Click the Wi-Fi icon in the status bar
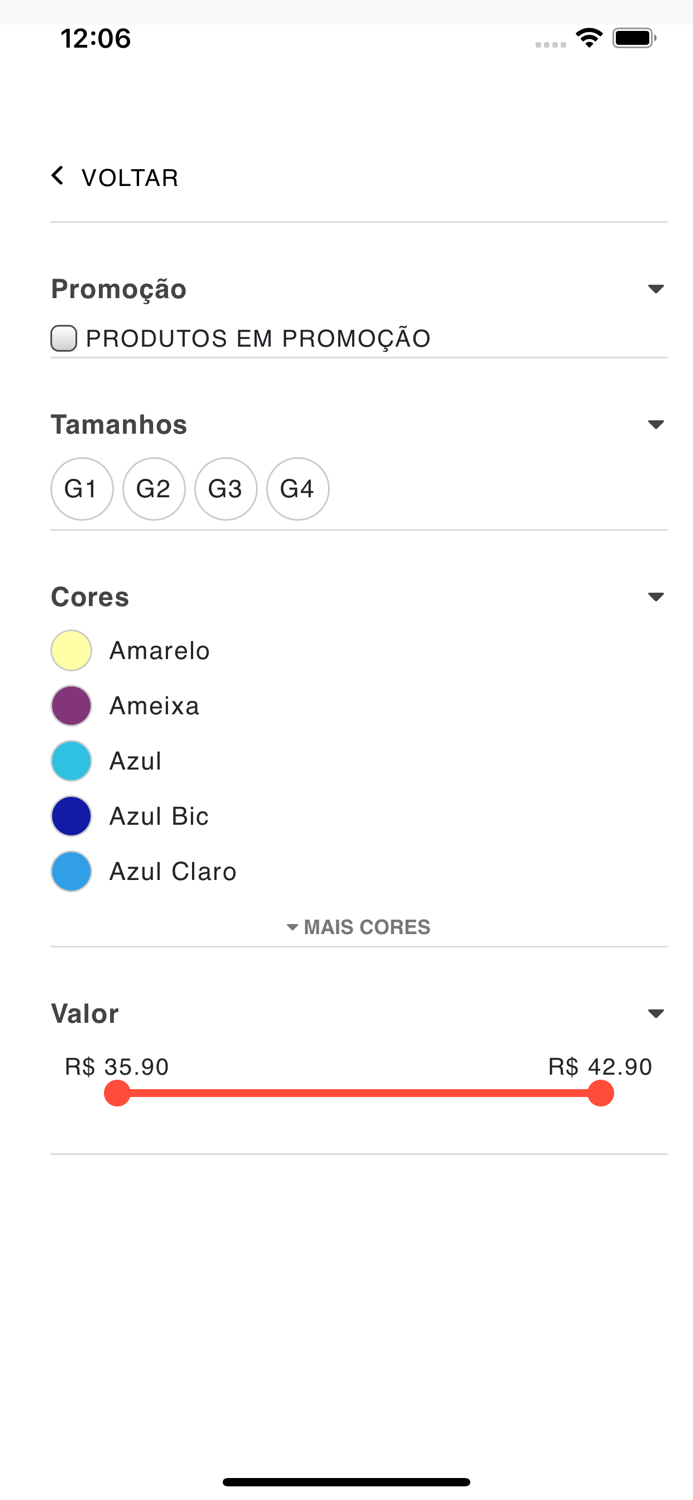This screenshot has height=1500, width=693. tap(589, 38)
